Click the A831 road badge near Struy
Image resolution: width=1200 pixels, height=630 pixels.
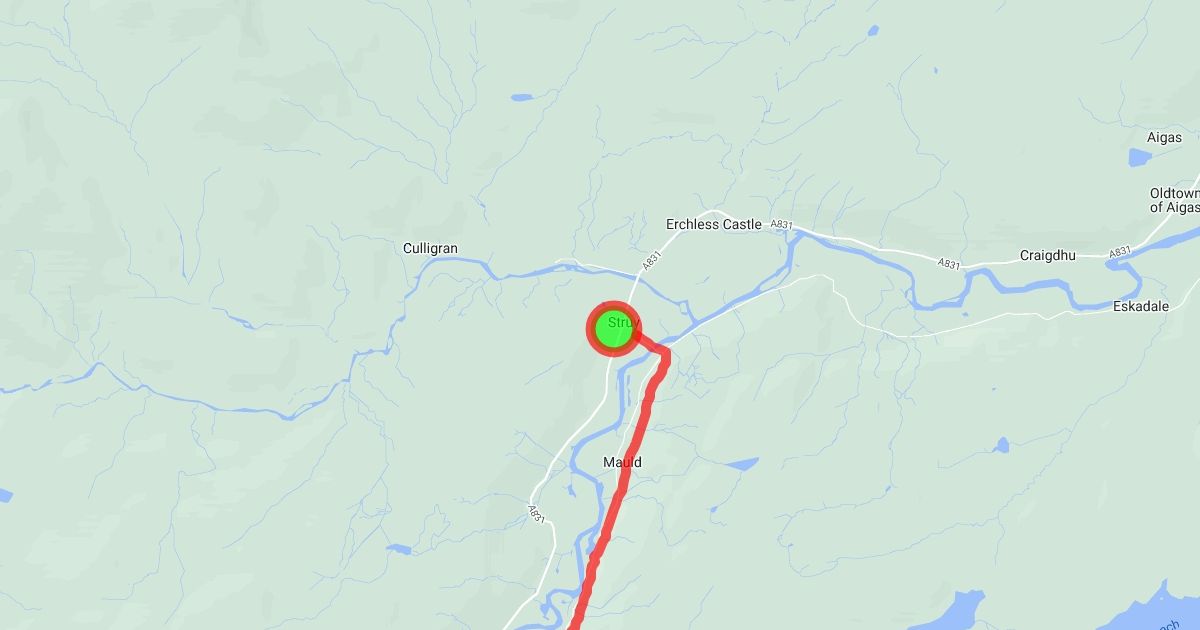[x=652, y=262]
